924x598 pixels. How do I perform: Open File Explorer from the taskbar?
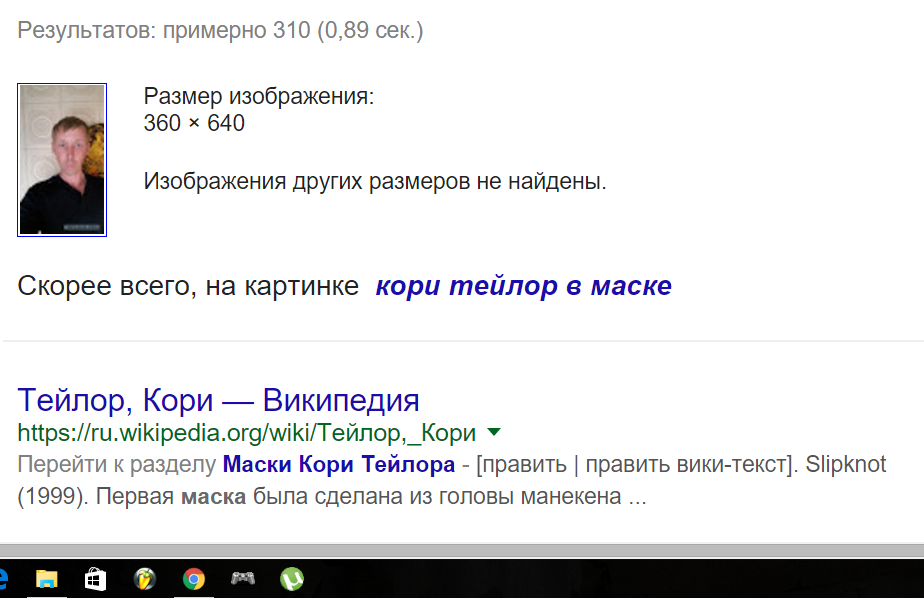point(47,579)
